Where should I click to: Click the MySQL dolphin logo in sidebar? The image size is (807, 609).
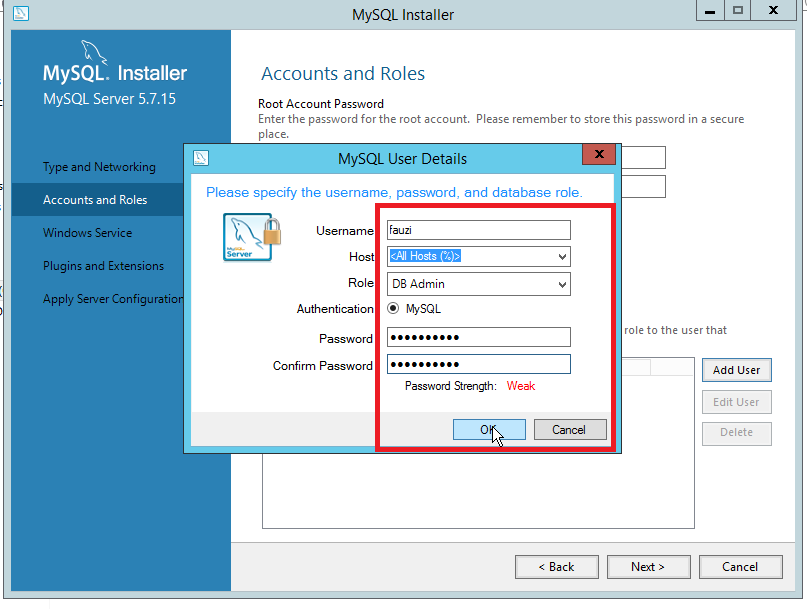point(94,53)
